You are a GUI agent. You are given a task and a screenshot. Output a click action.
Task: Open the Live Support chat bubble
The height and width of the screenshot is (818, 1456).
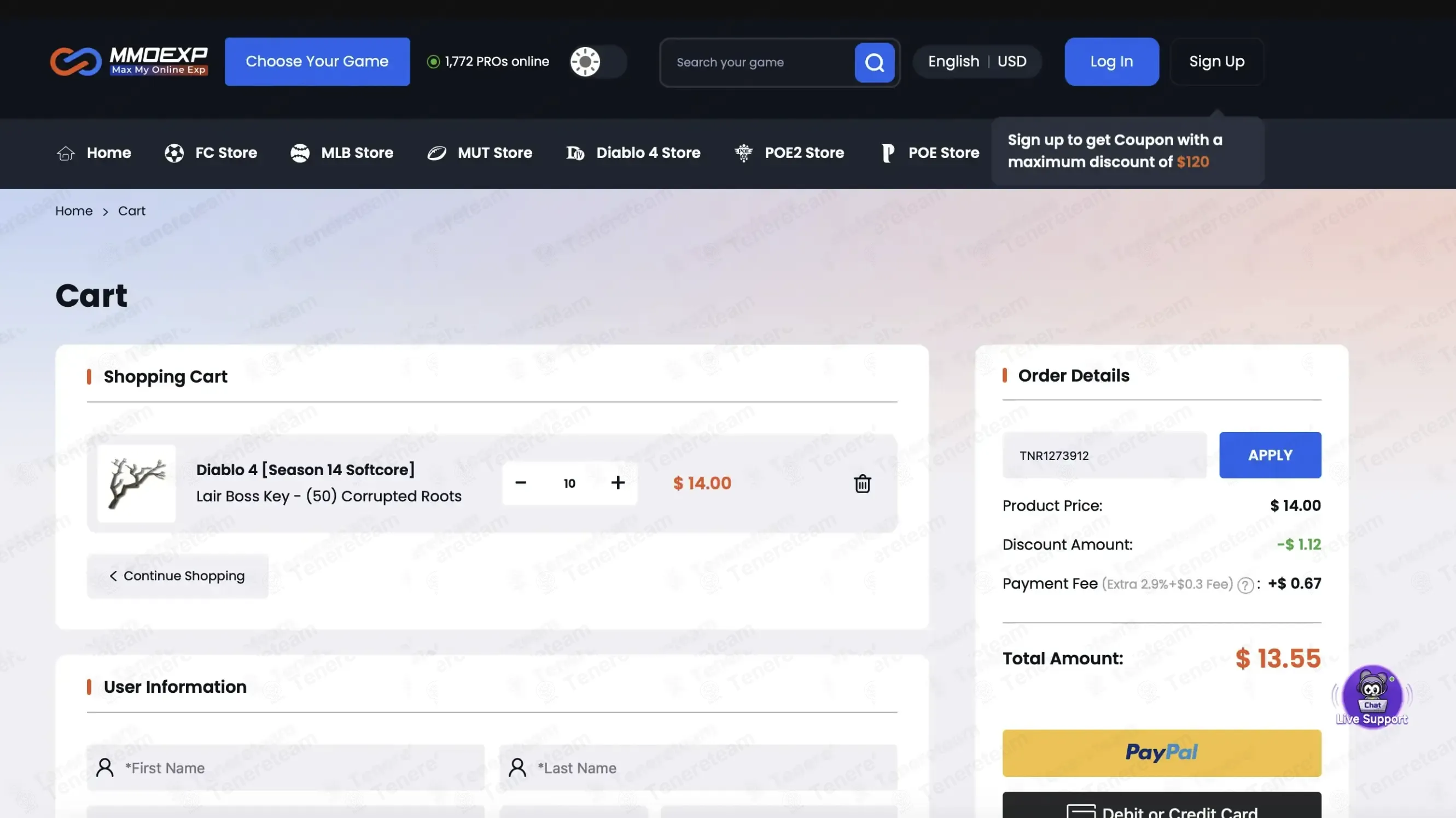pos(1372,696)
